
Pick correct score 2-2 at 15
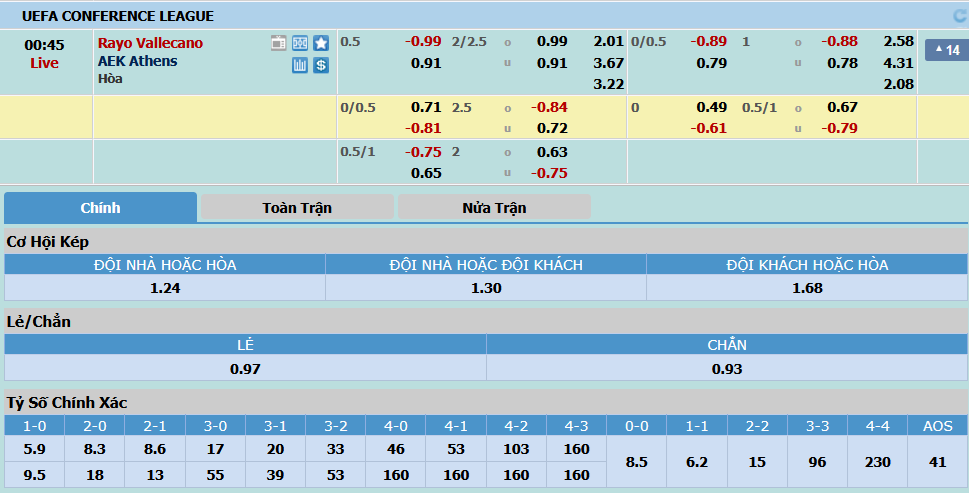(757, 462)
